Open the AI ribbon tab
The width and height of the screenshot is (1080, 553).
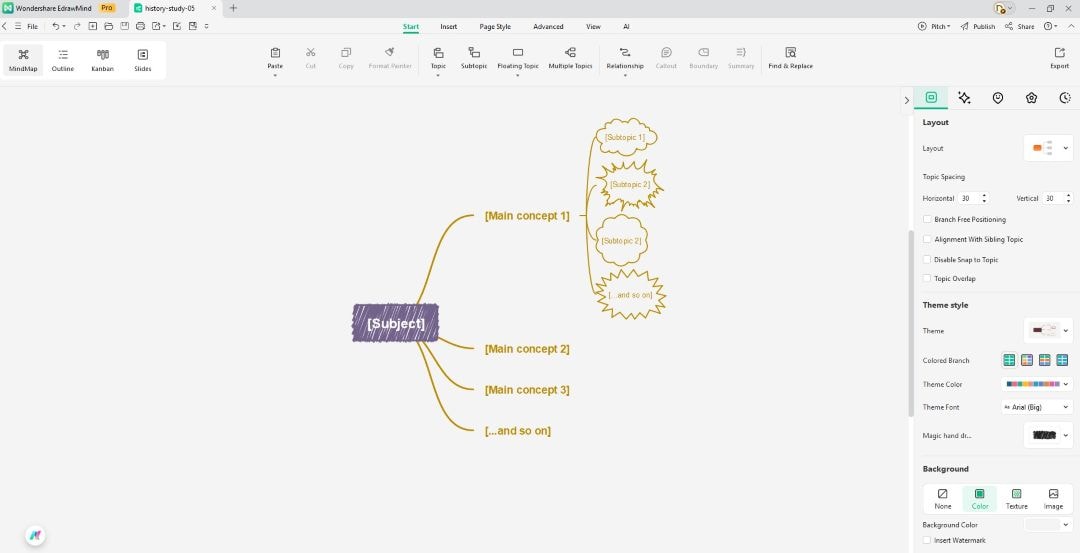[626, 27]
